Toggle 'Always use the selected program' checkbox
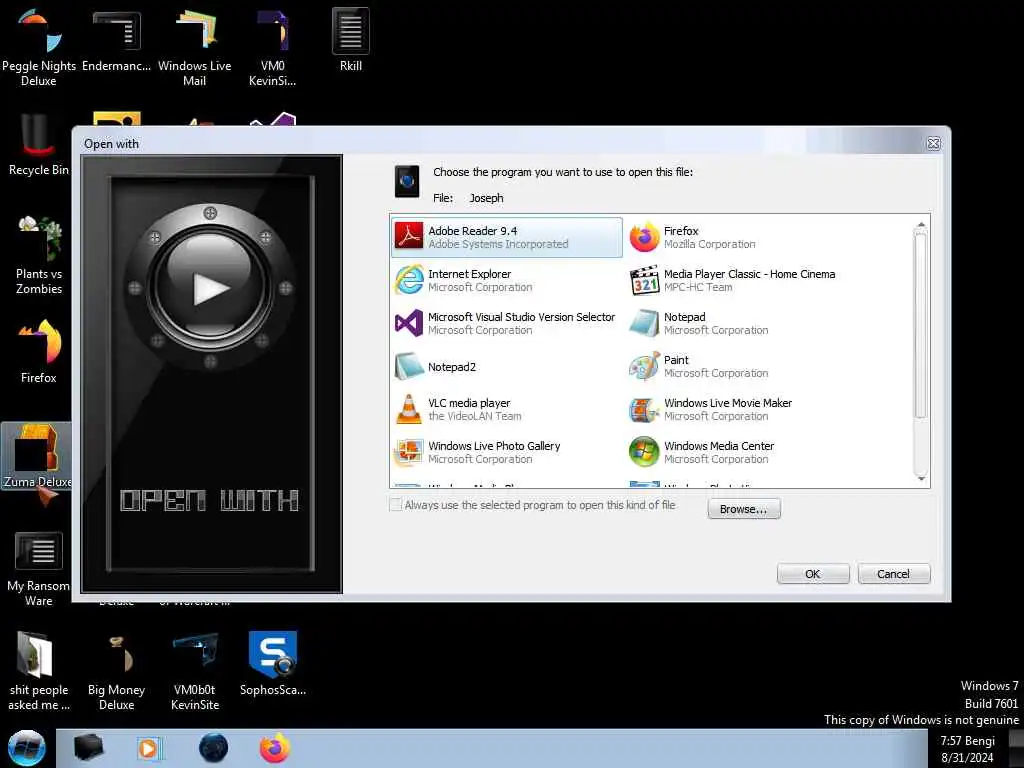1024x768 pixels. 395,505
